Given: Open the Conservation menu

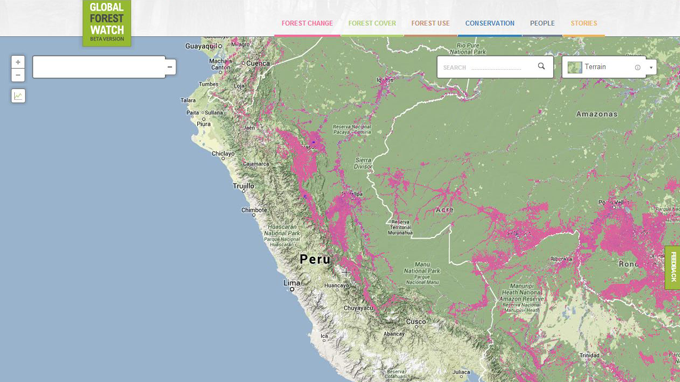Looking at the screenshot, I should tap(490, 23).
